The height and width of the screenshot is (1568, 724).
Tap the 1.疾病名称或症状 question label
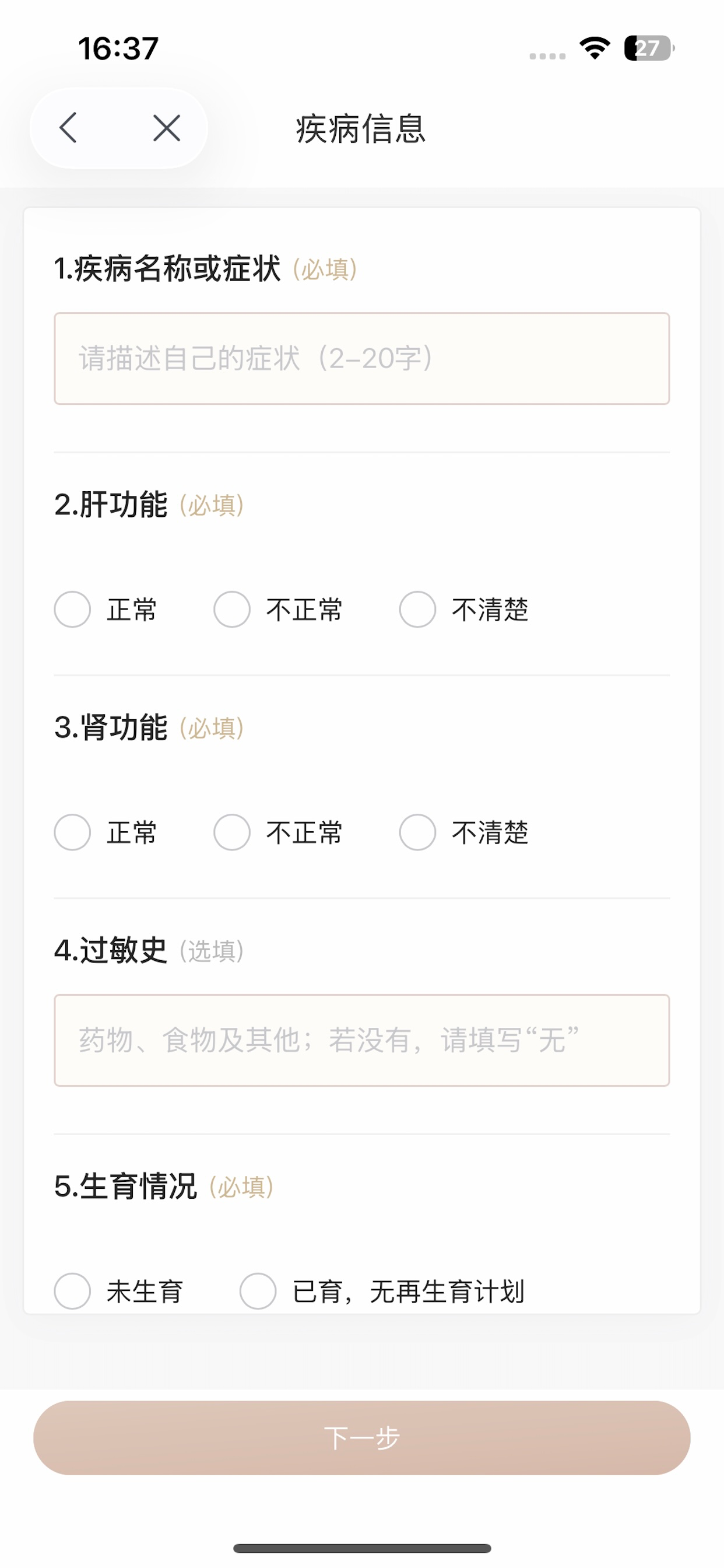(x=167, y=268)
